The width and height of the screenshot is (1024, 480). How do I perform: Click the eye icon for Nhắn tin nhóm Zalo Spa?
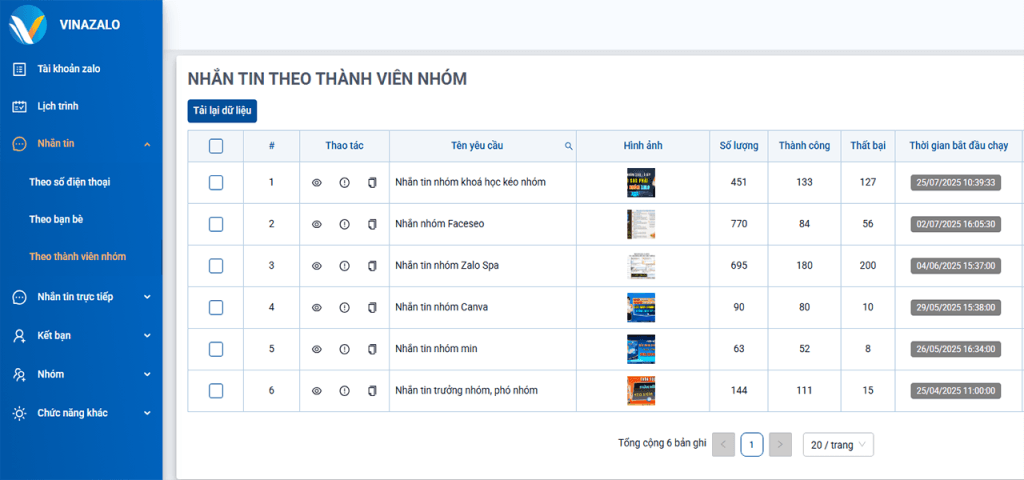click(316, 266)
